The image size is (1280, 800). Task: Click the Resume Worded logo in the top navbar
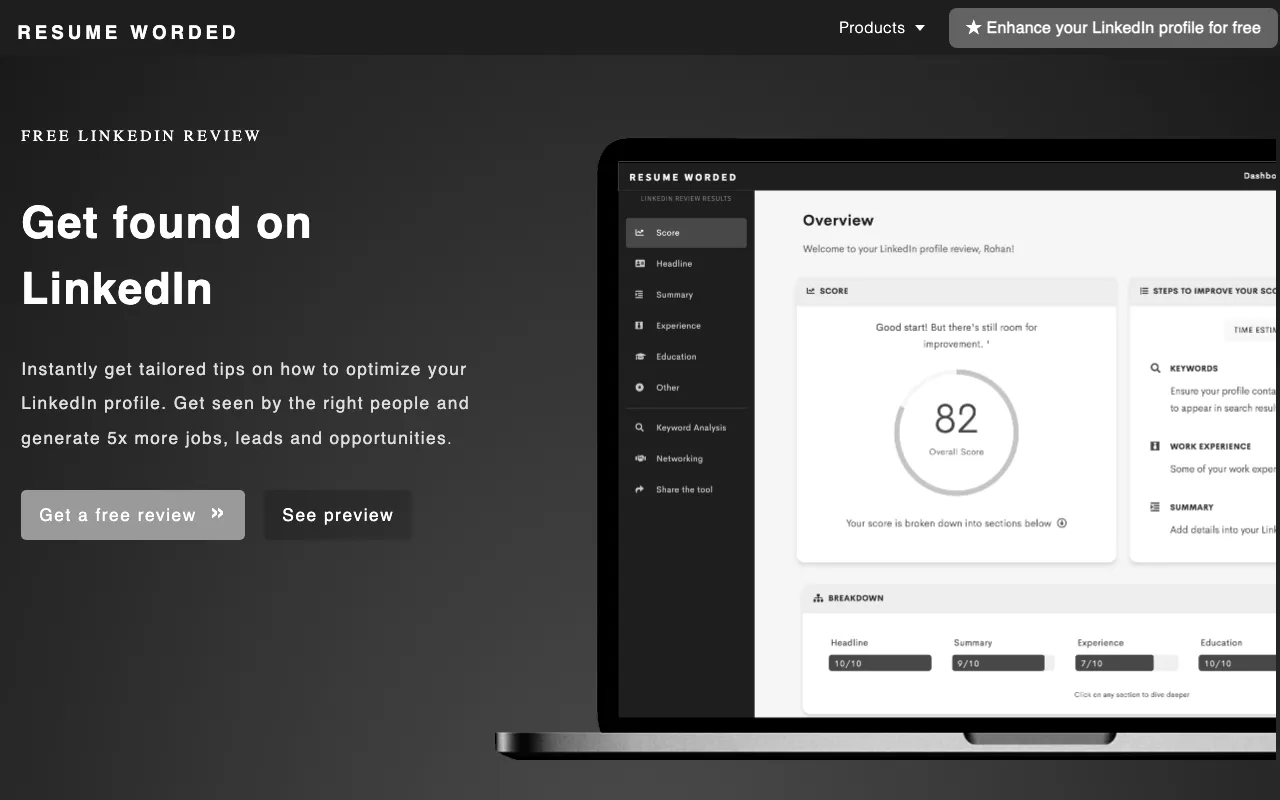[x=127, y=32]
